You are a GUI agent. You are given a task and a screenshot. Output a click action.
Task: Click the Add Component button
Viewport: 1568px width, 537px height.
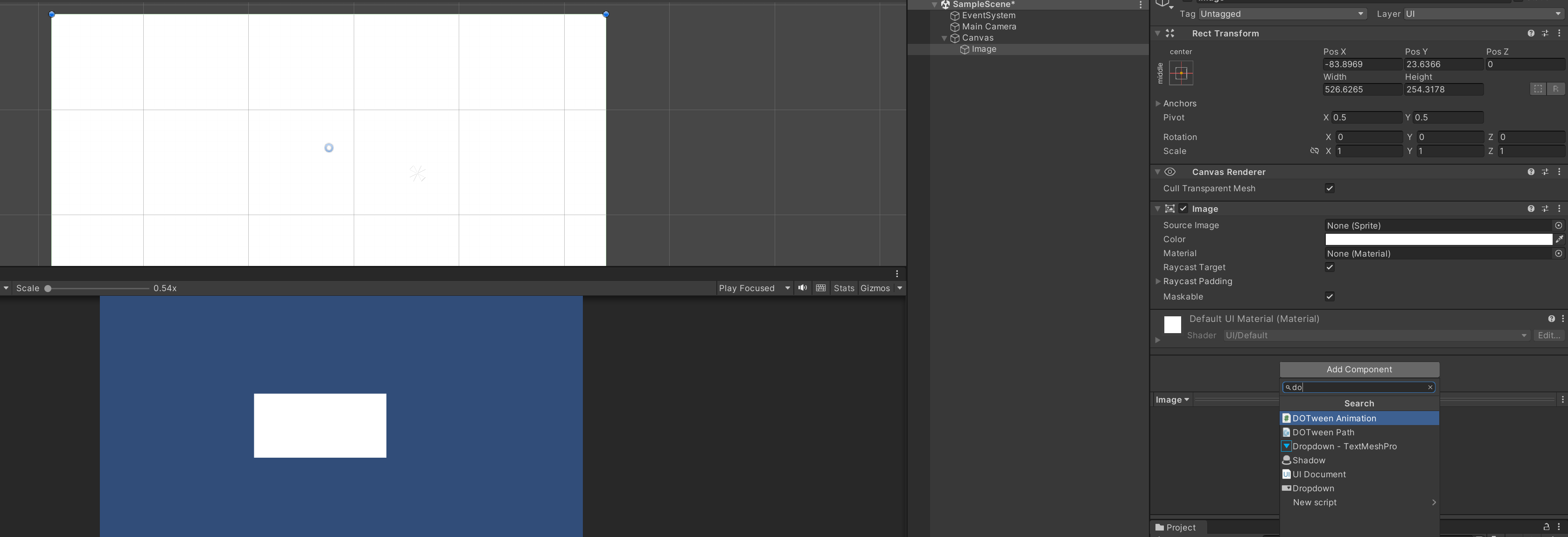(1358, 370)
